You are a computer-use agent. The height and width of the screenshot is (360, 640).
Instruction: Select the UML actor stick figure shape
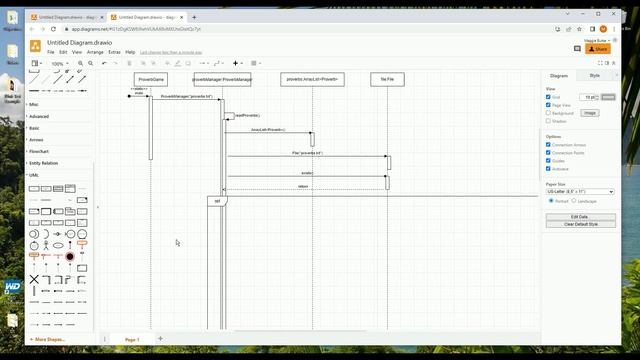pos(46,245)
